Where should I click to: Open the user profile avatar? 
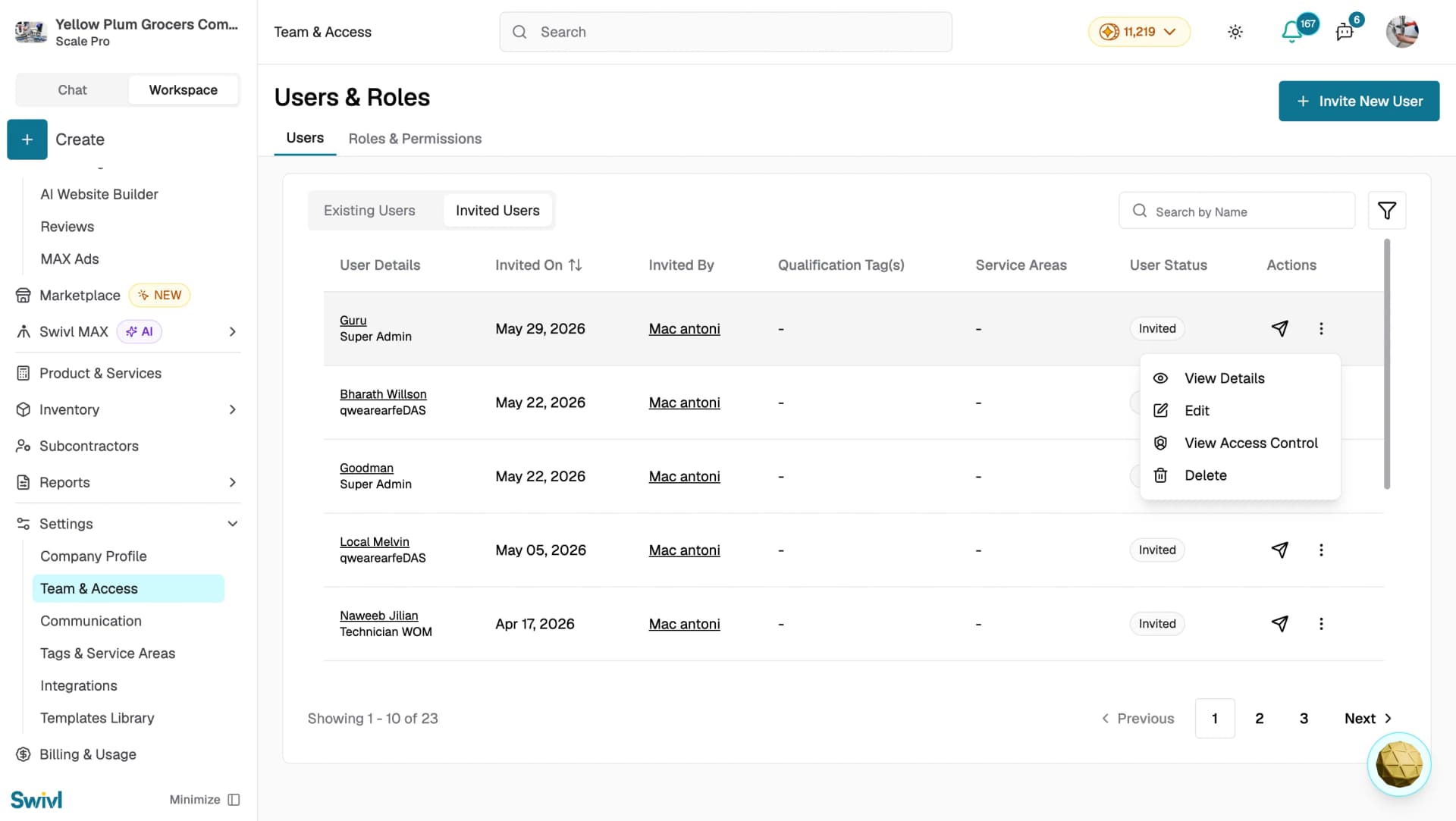point(1402,32)
